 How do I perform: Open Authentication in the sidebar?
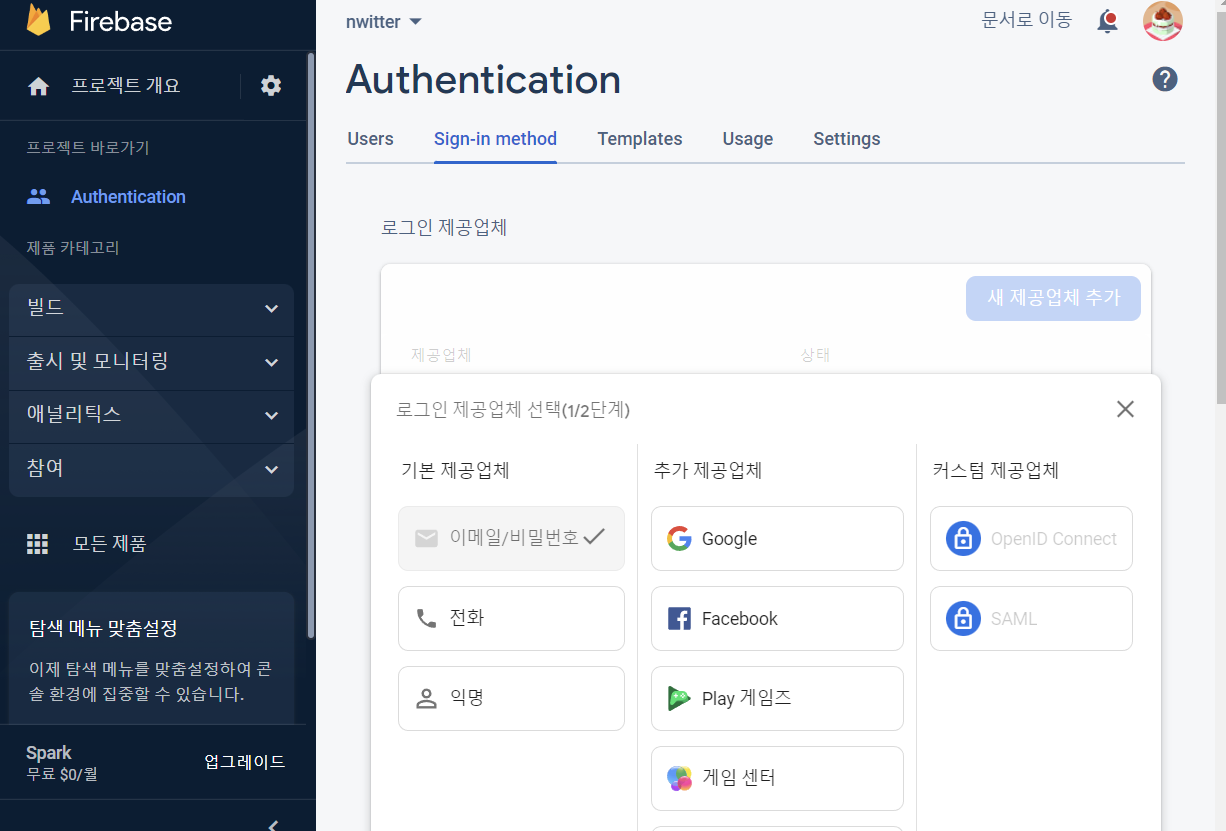(128, 197)
